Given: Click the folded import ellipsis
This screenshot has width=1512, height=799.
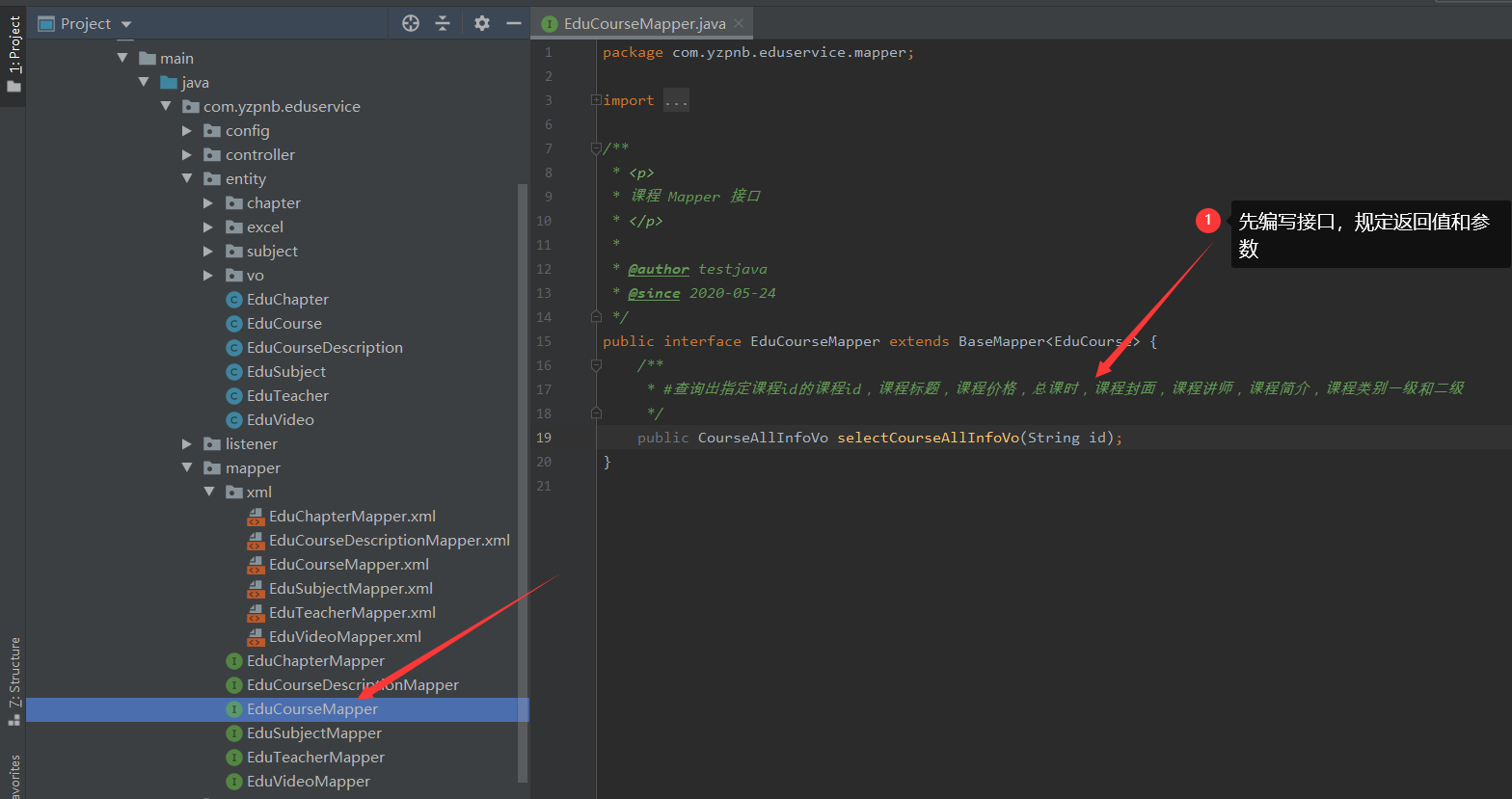Looking at the screenshot, I should coord(676,100).
